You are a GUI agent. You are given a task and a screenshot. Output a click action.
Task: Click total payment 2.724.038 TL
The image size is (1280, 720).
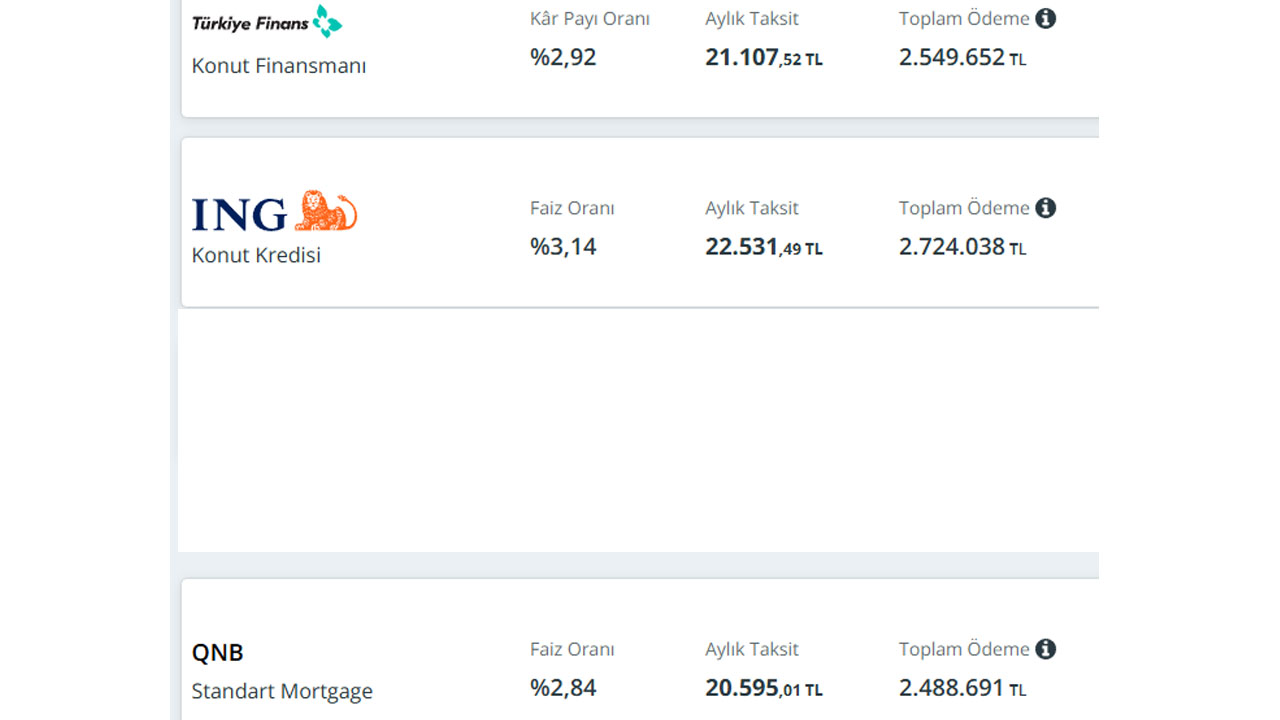click(962, 246)
